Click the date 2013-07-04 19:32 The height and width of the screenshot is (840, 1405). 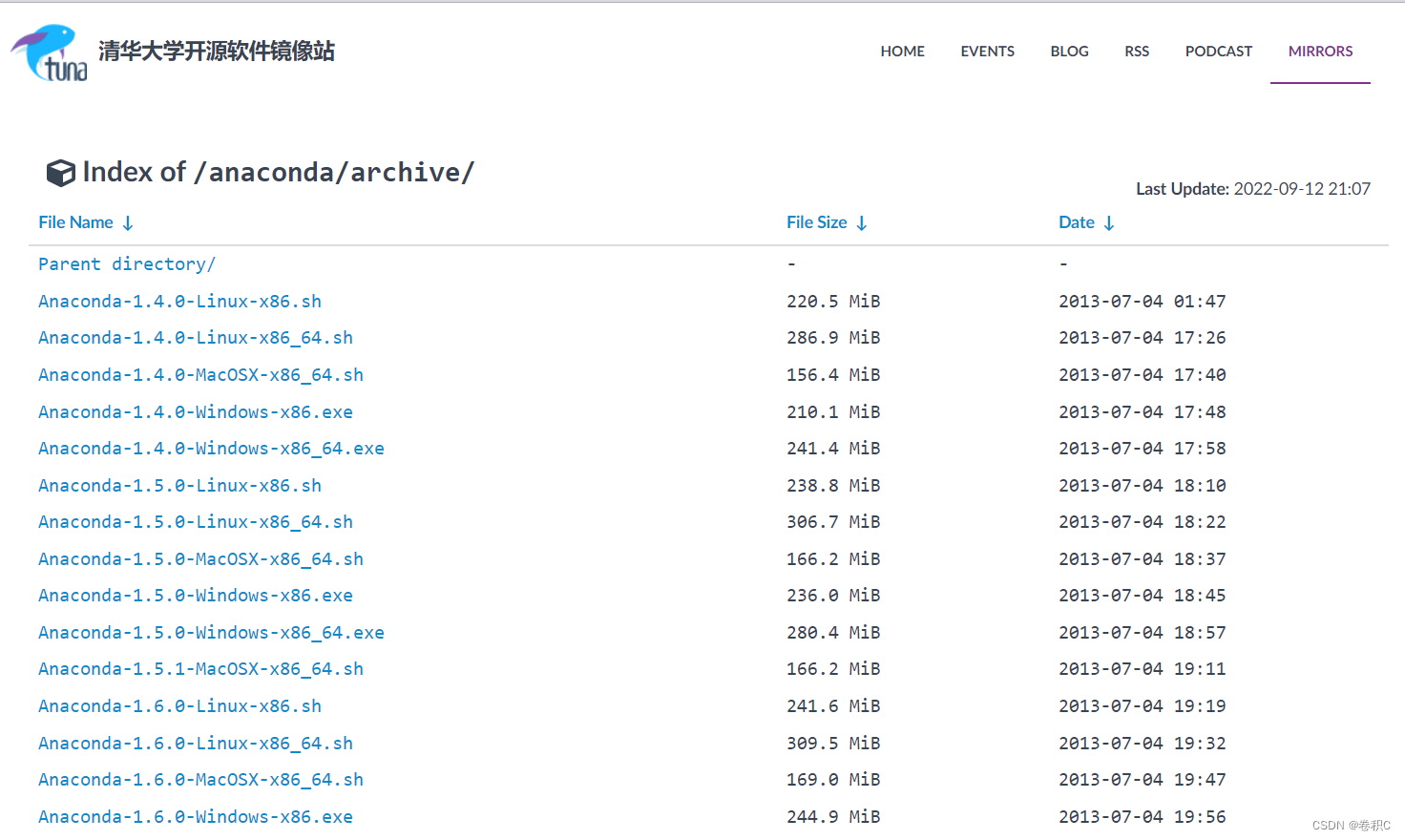tap(1143, 744)
